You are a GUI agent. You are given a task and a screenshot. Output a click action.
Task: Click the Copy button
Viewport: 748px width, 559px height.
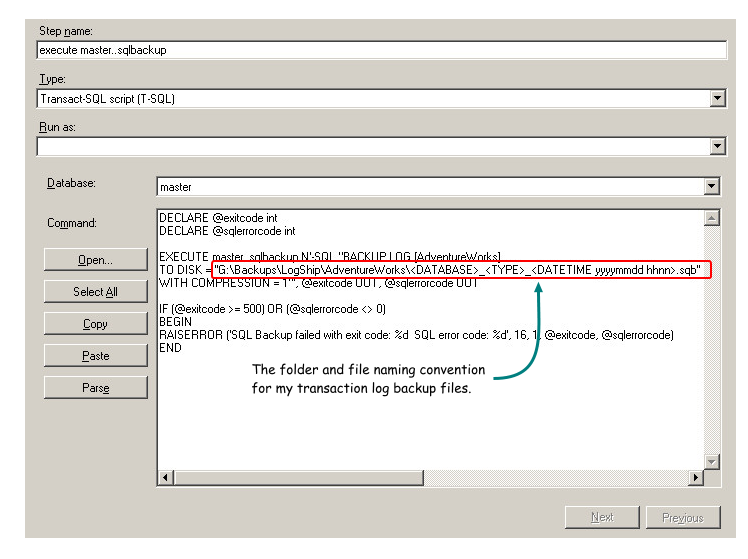[x=95, y=324]
